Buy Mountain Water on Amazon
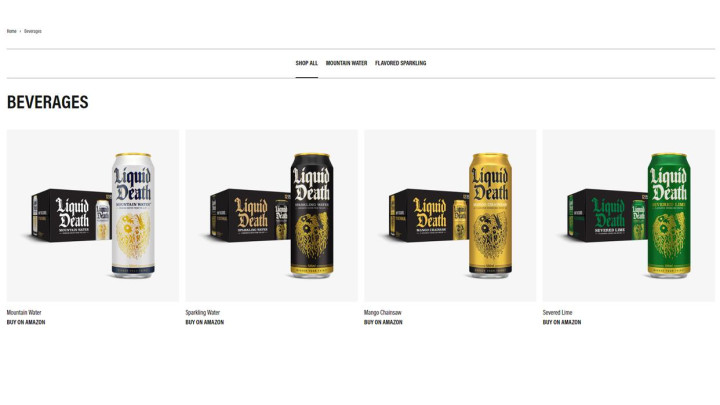Screen dimensions: 720x405 point(26,322)
